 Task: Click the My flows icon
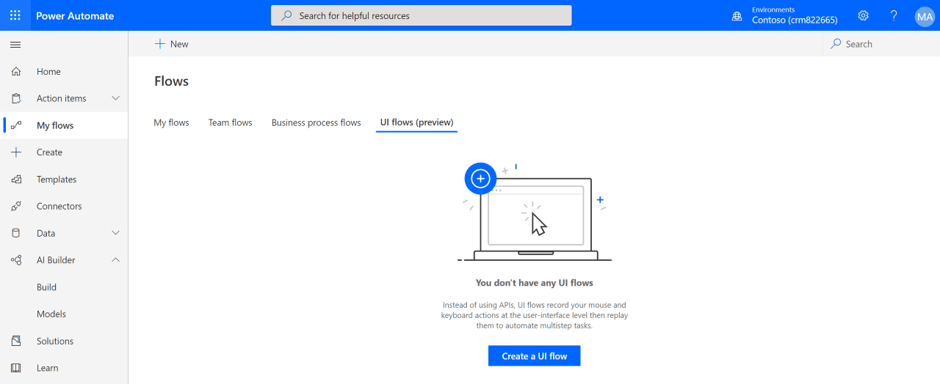click(x=16, y=125)
